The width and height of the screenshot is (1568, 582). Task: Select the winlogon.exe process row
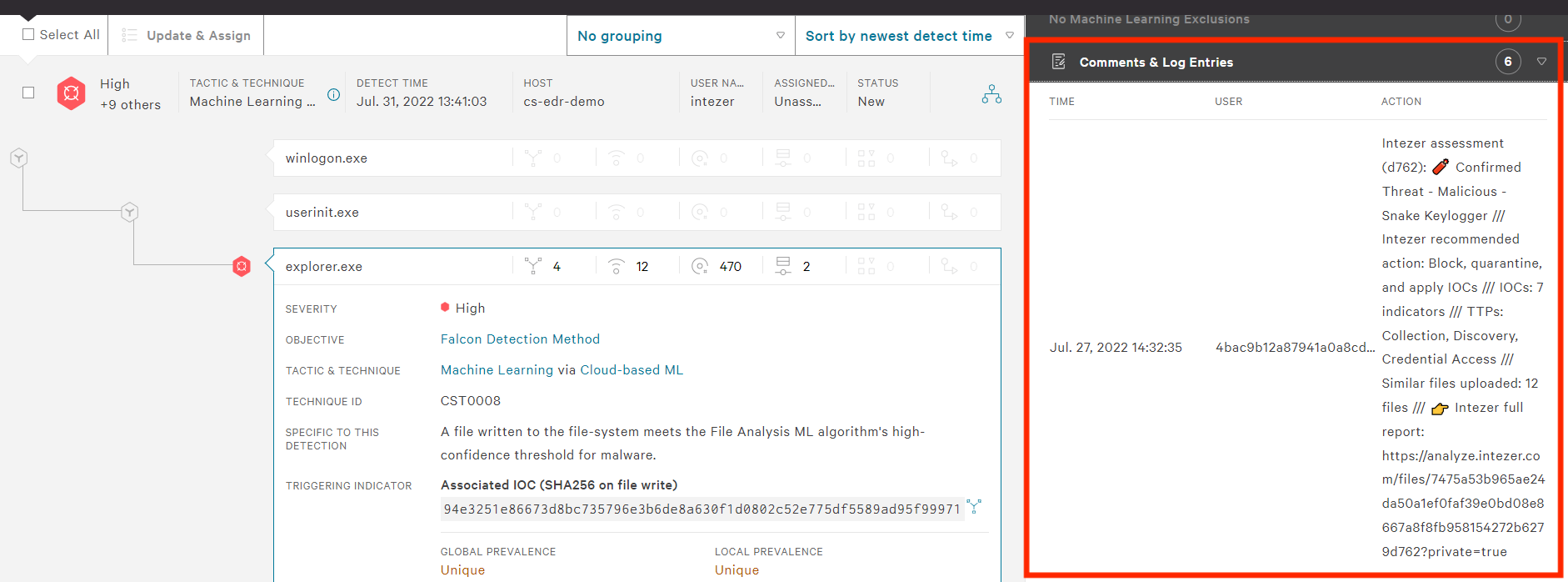pyautogui.click(x=392, y=158)
